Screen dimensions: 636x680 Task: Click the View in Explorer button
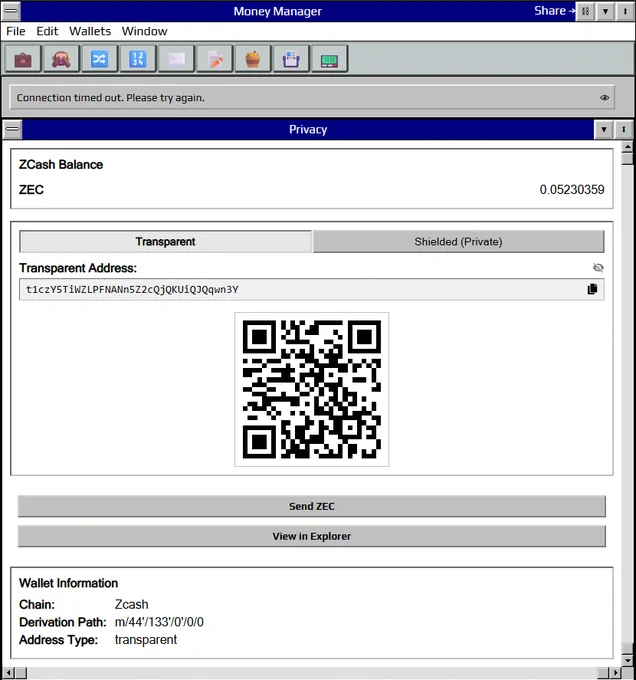pyautogui.click(x=312, y=536)
